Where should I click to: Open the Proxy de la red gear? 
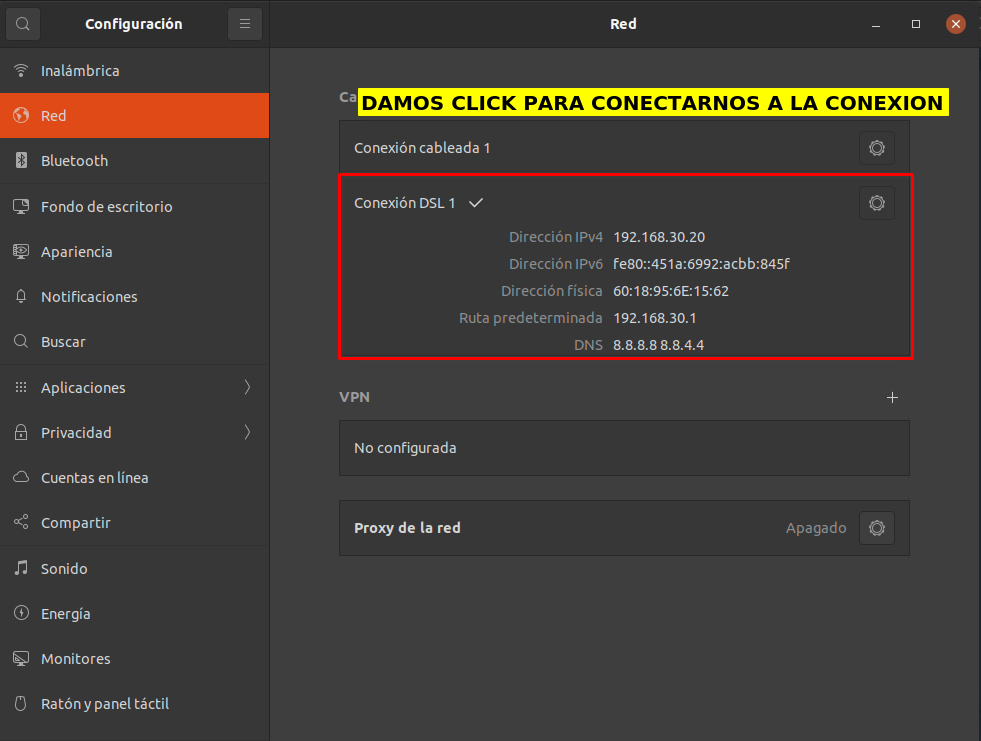tap(876, 528)
